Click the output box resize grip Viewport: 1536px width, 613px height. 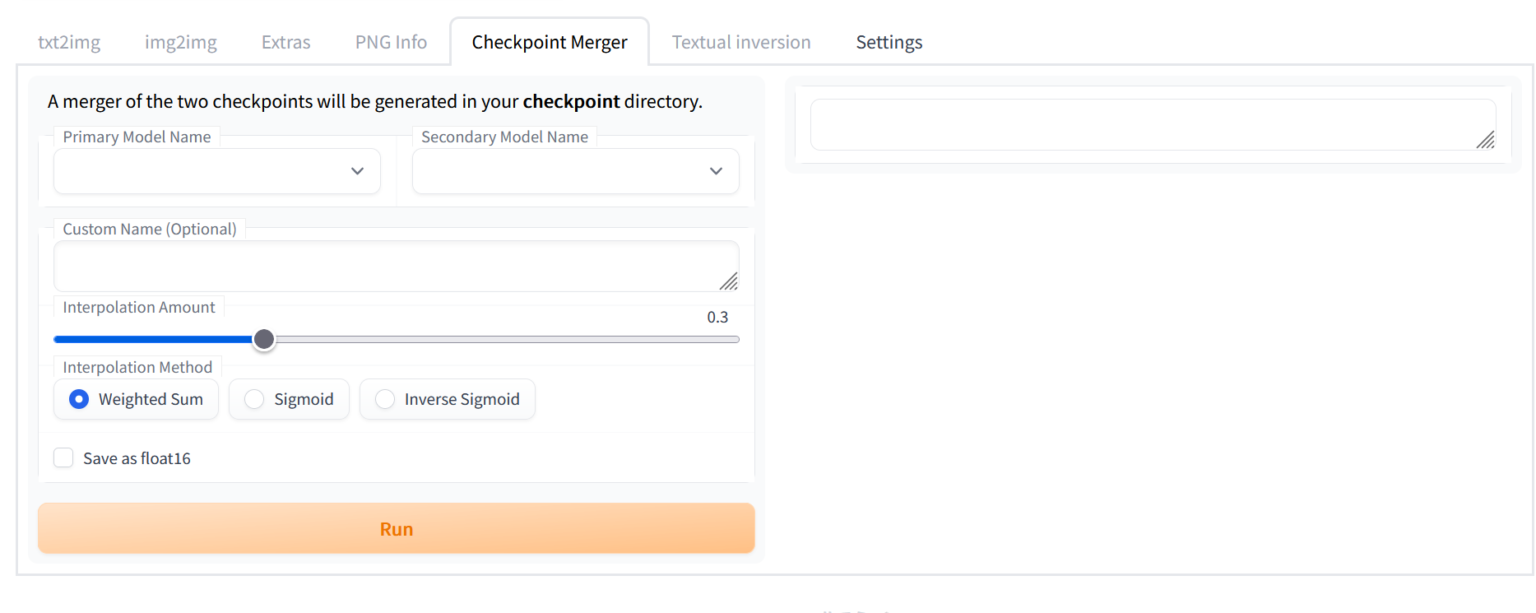1486,140
